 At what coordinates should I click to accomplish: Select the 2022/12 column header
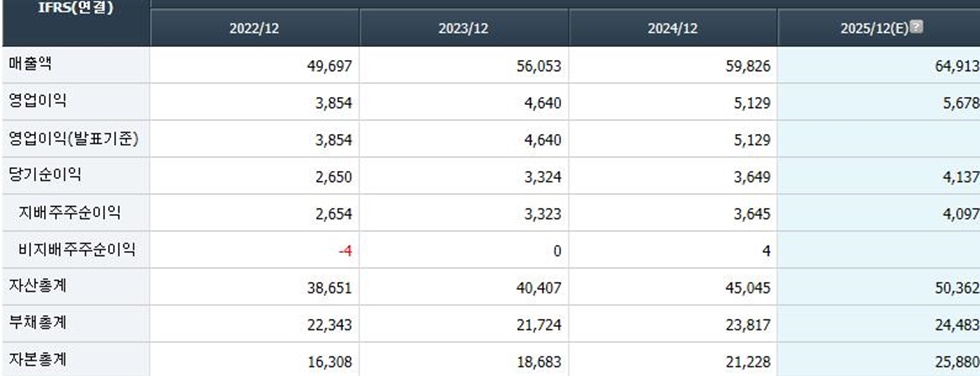pyautogui.click(x=254, y=28)
